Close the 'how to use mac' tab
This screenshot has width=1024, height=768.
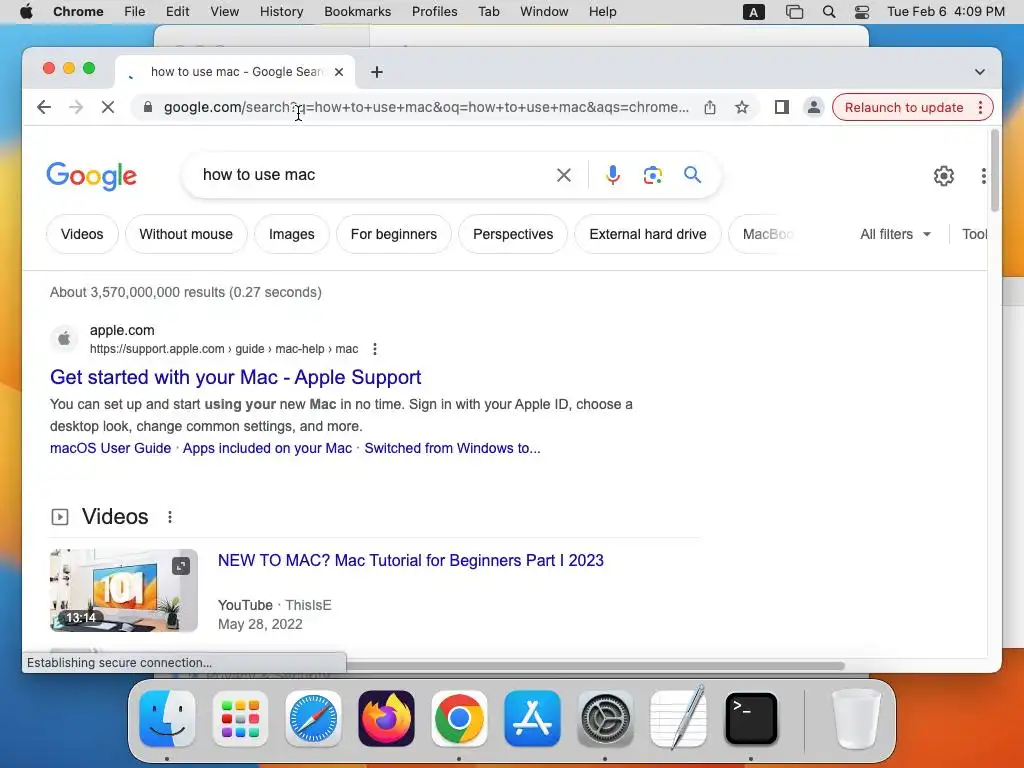(339, 72)
